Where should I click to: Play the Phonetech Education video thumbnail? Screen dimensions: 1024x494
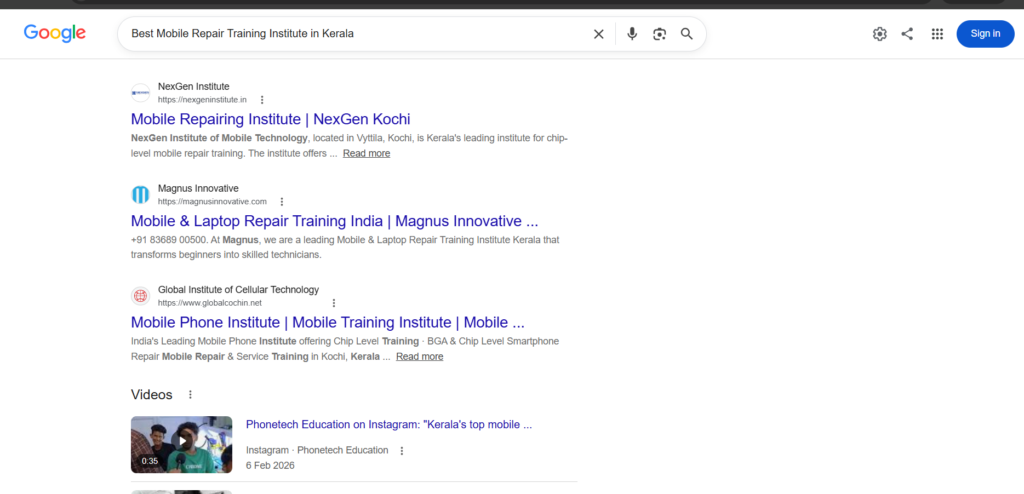(182, 444)
